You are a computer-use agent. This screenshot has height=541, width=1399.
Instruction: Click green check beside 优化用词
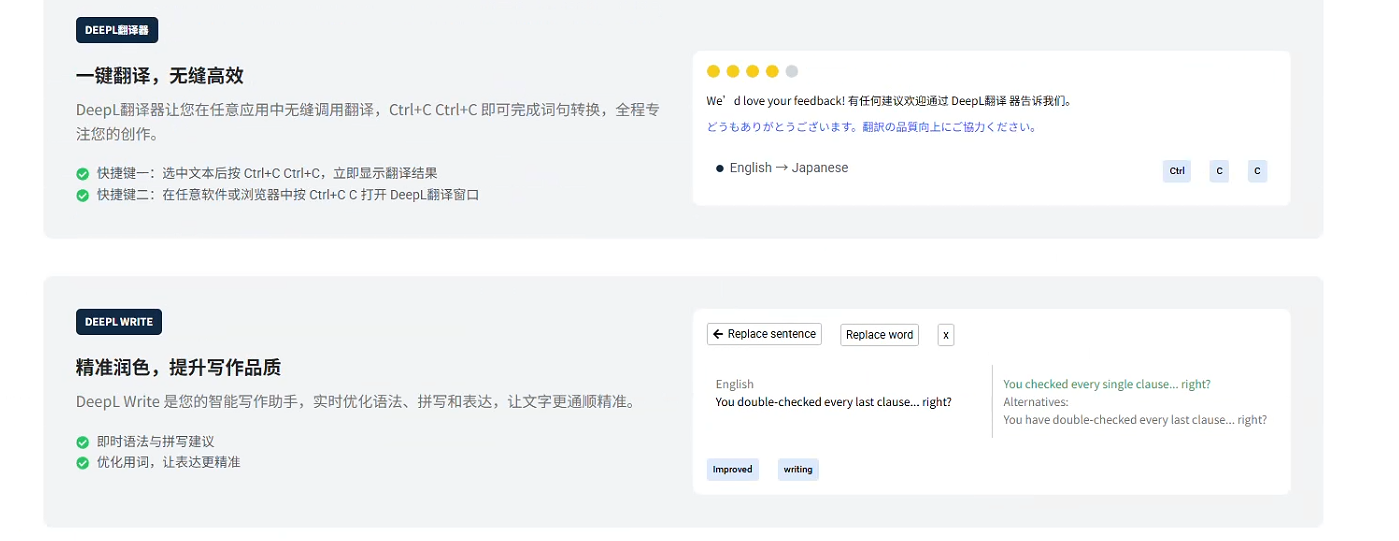tap(83, 463)
